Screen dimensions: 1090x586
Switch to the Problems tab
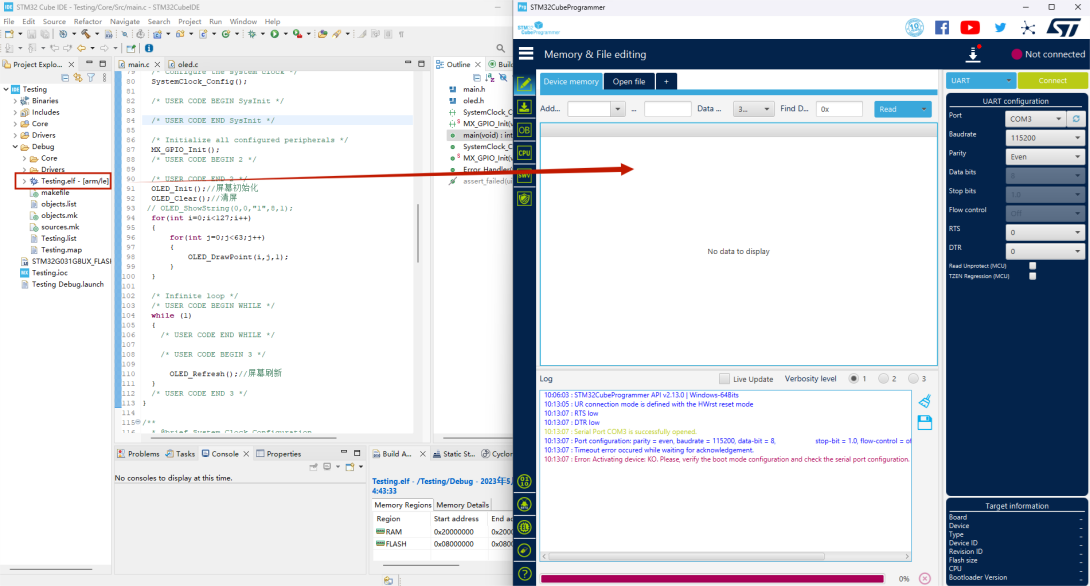[138, 454]
